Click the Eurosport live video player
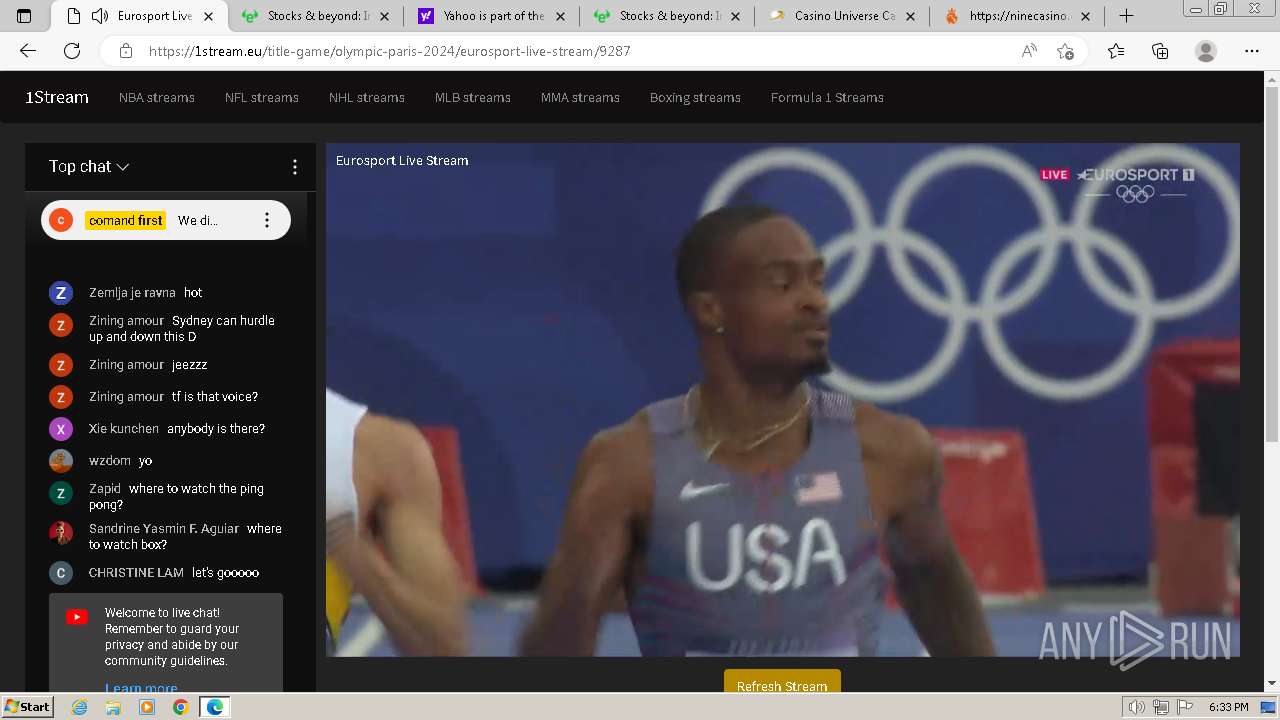This screenshot has height=720, width=1280. [x=782, y=400]
